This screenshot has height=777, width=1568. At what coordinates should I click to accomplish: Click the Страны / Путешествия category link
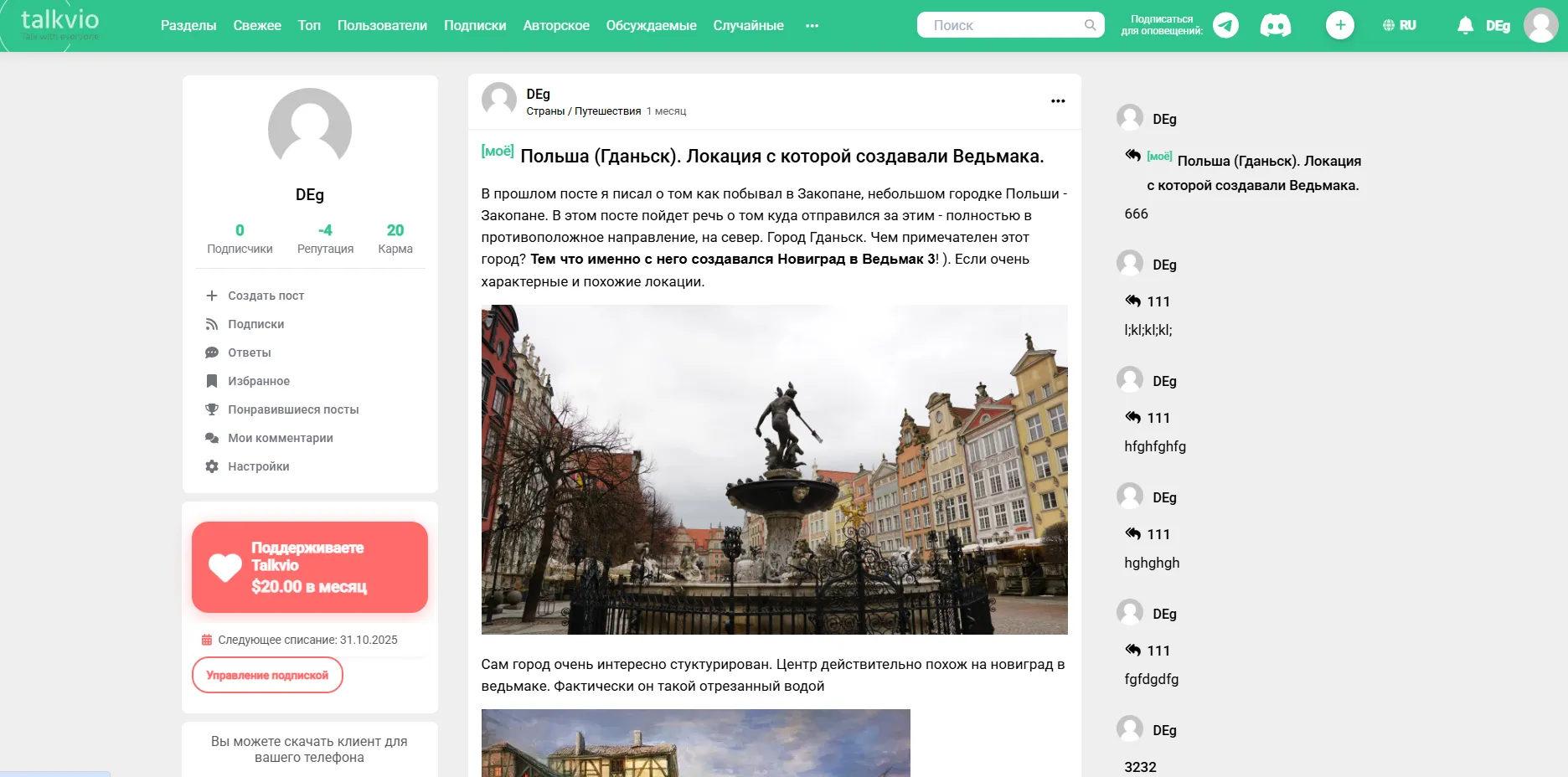tap(584, 111)
